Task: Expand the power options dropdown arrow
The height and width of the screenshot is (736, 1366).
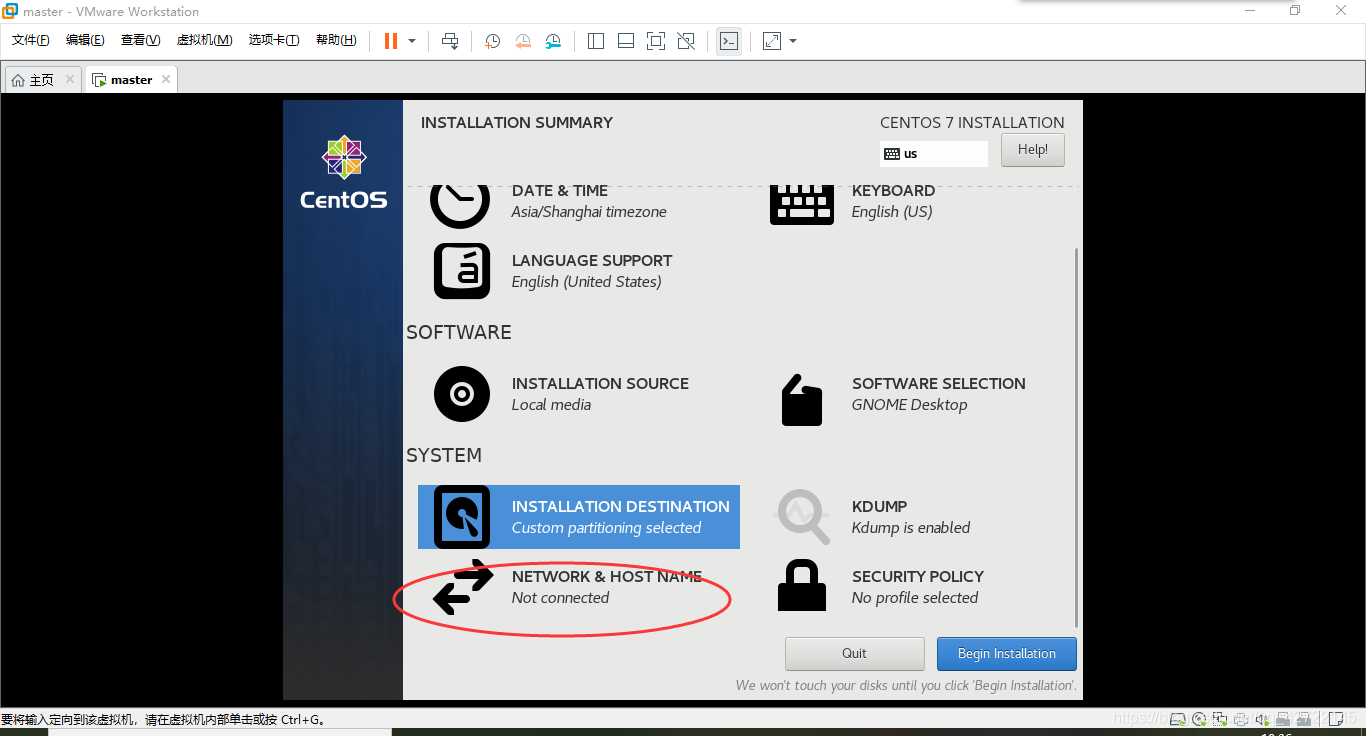Action: (412, 41)
